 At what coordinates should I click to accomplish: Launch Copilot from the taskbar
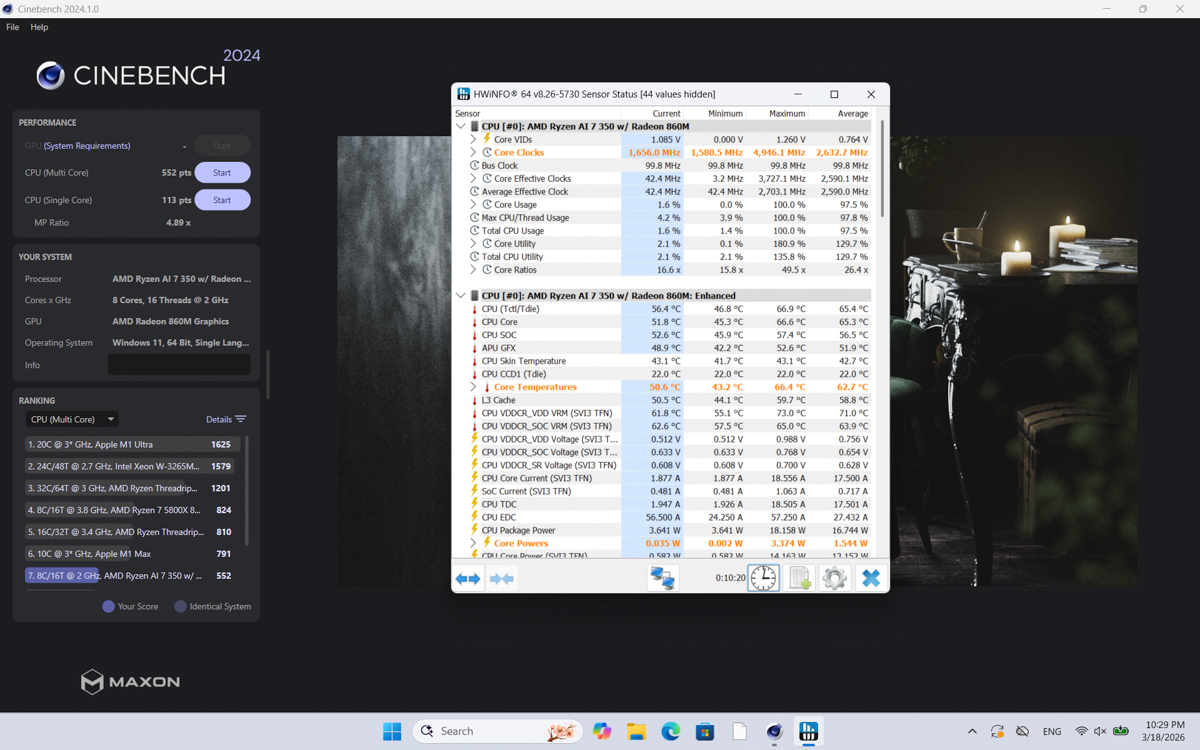601,731
